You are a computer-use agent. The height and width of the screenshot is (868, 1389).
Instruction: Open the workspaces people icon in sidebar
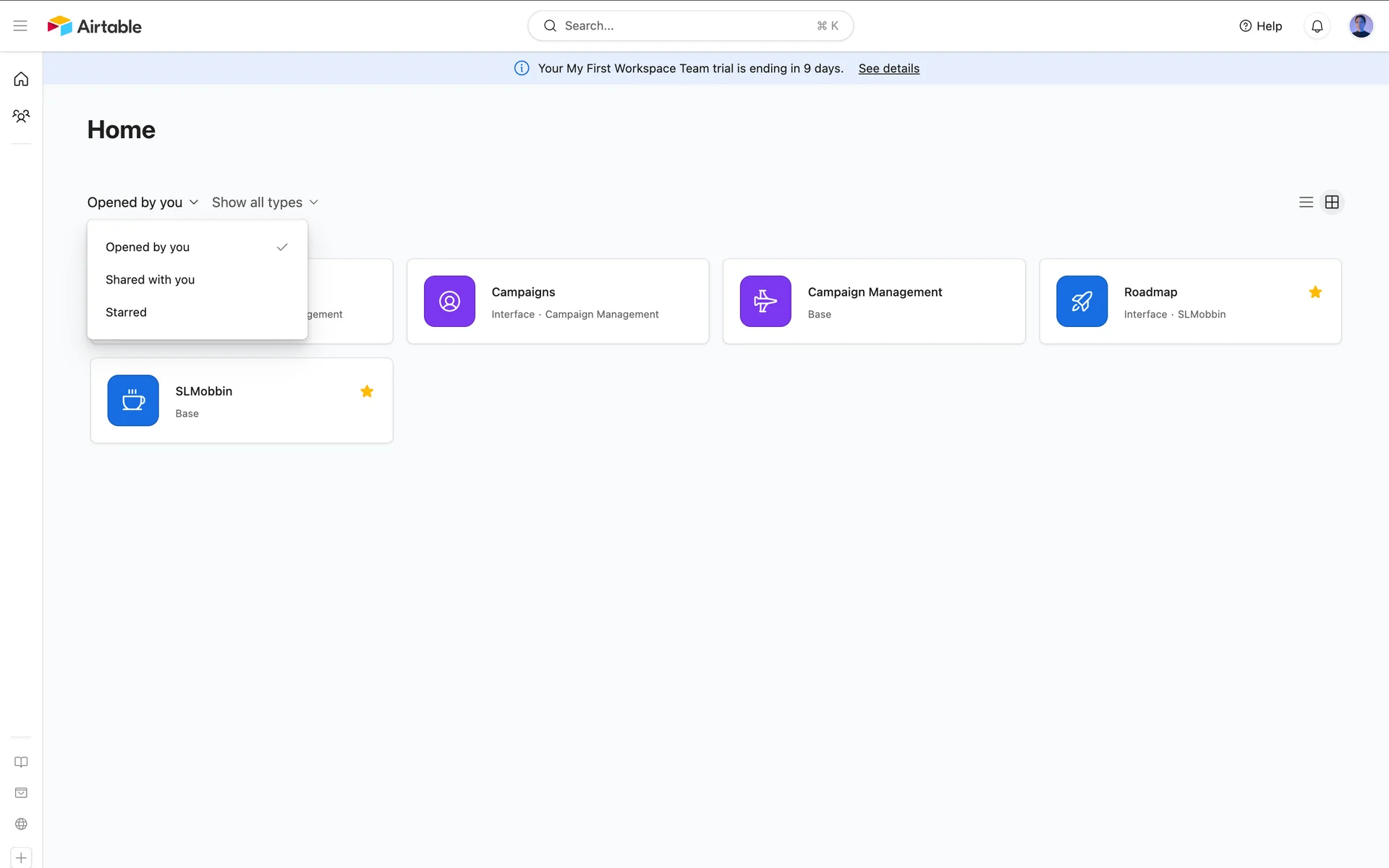coord(21,116)
